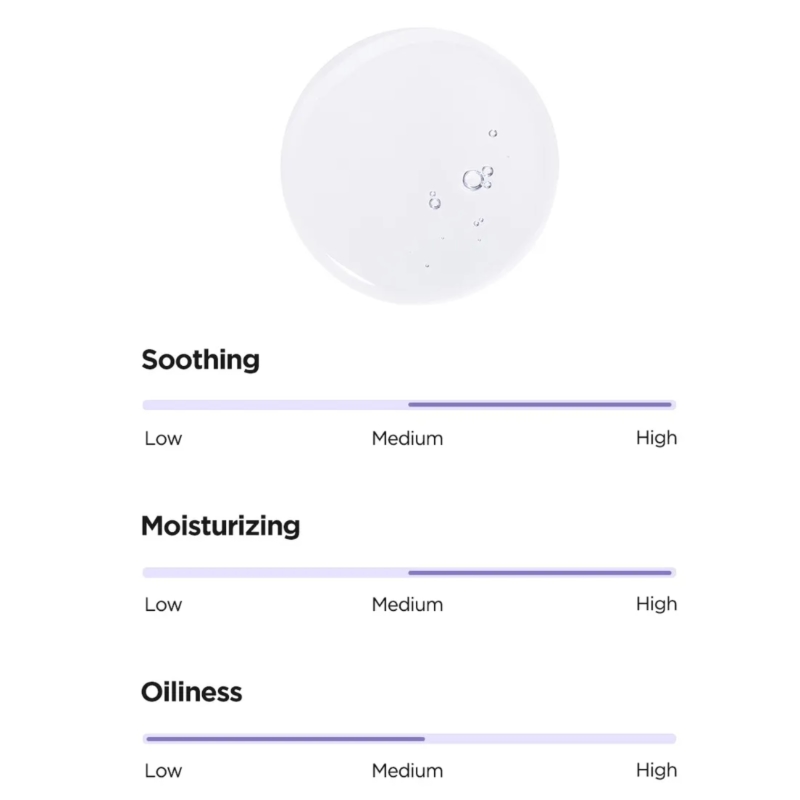This screenshot has height=800, width=800.
Task: Select Low under the Moisturizing scale
Action: tap(163, 605)
